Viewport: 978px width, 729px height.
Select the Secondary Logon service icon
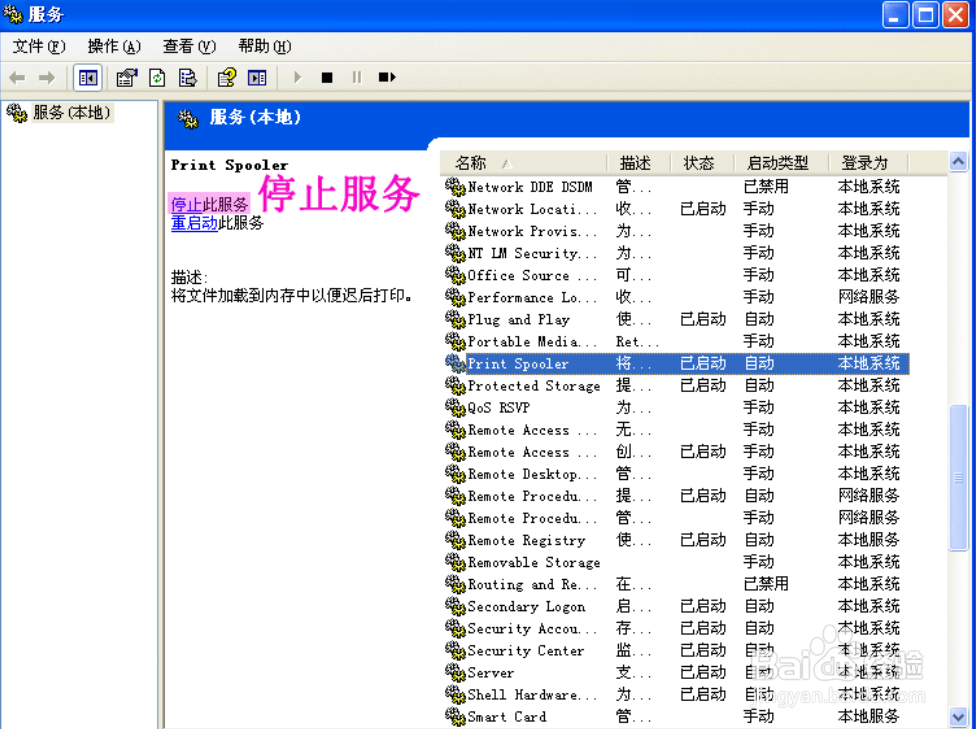click(455, 606)
